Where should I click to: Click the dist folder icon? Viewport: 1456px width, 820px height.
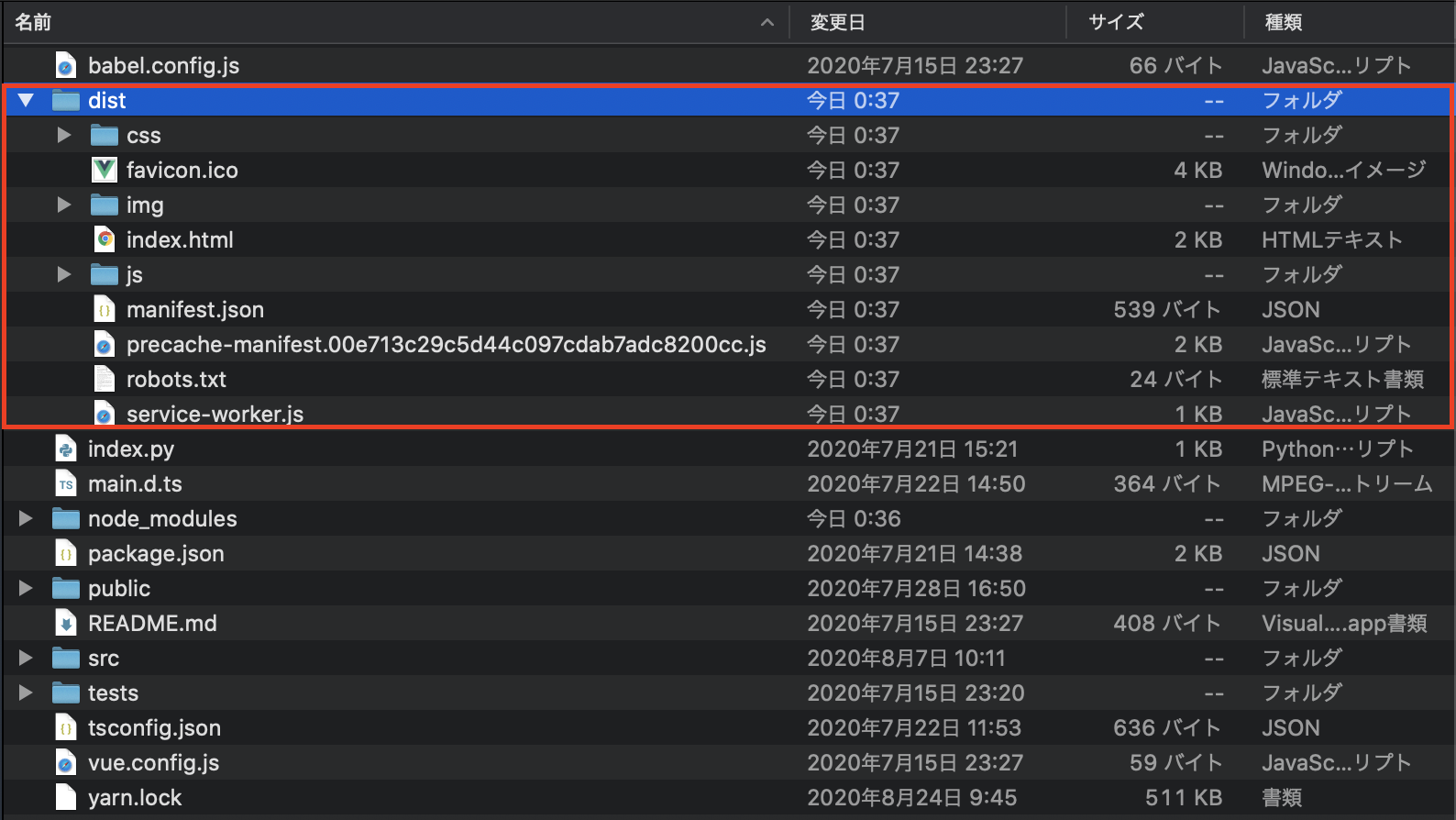click(66, 100)
